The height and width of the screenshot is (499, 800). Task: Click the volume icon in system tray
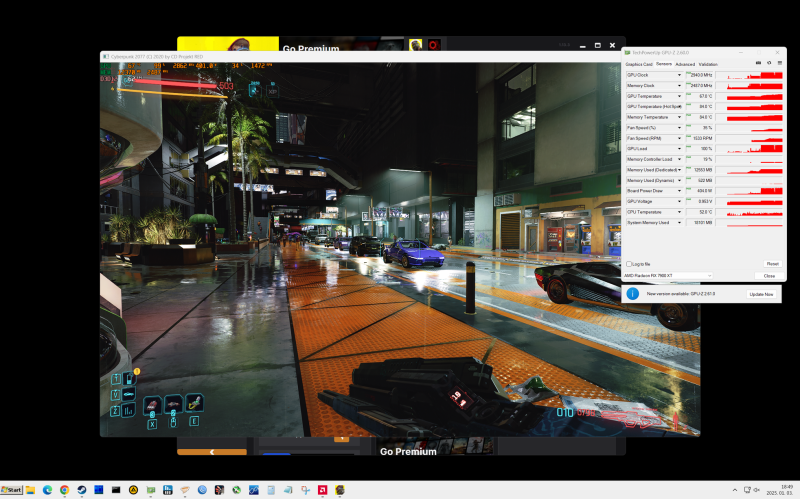pos(756,490)
